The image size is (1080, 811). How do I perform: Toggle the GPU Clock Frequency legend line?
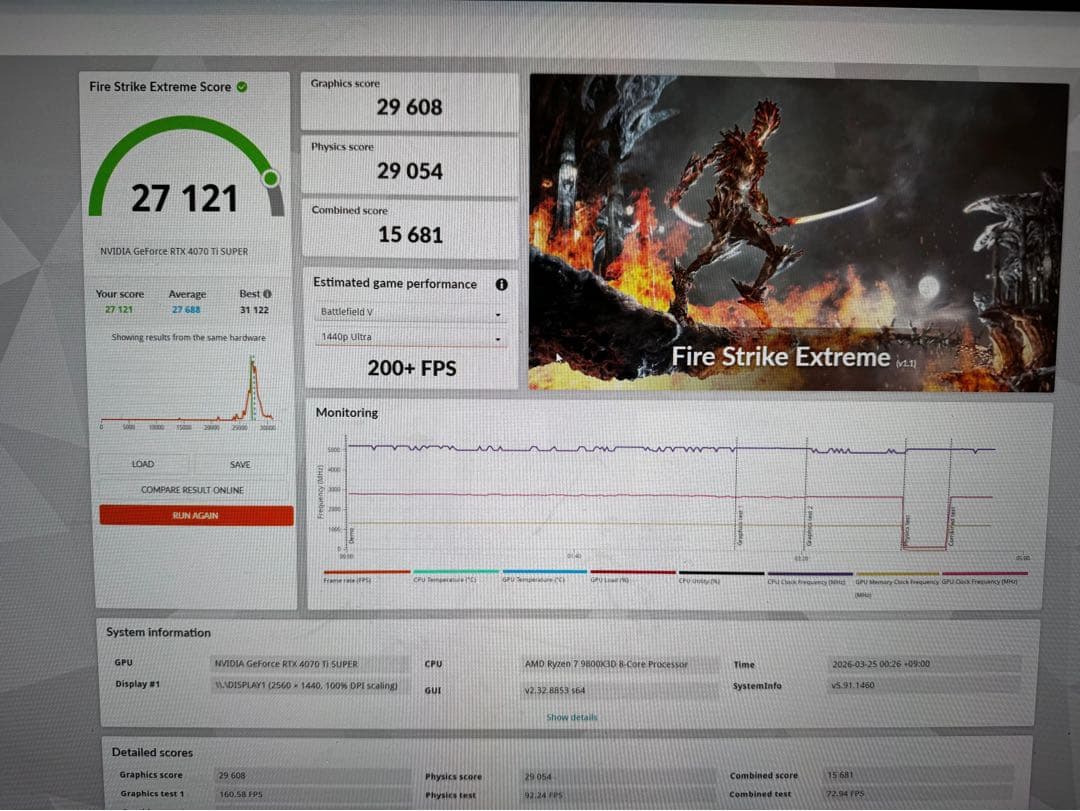click(x=984, y=577)
